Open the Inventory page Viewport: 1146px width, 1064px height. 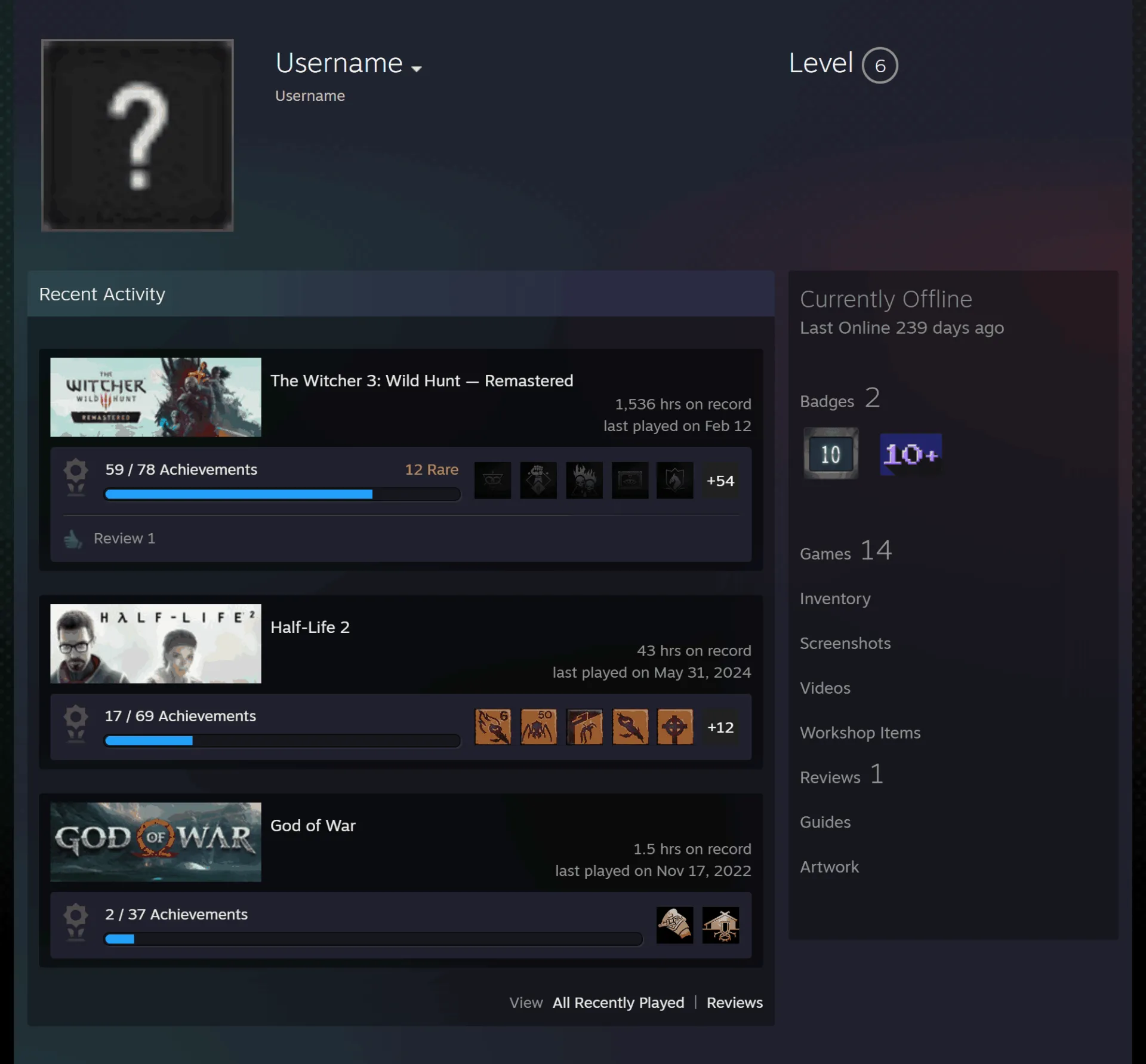coord(835,598)
